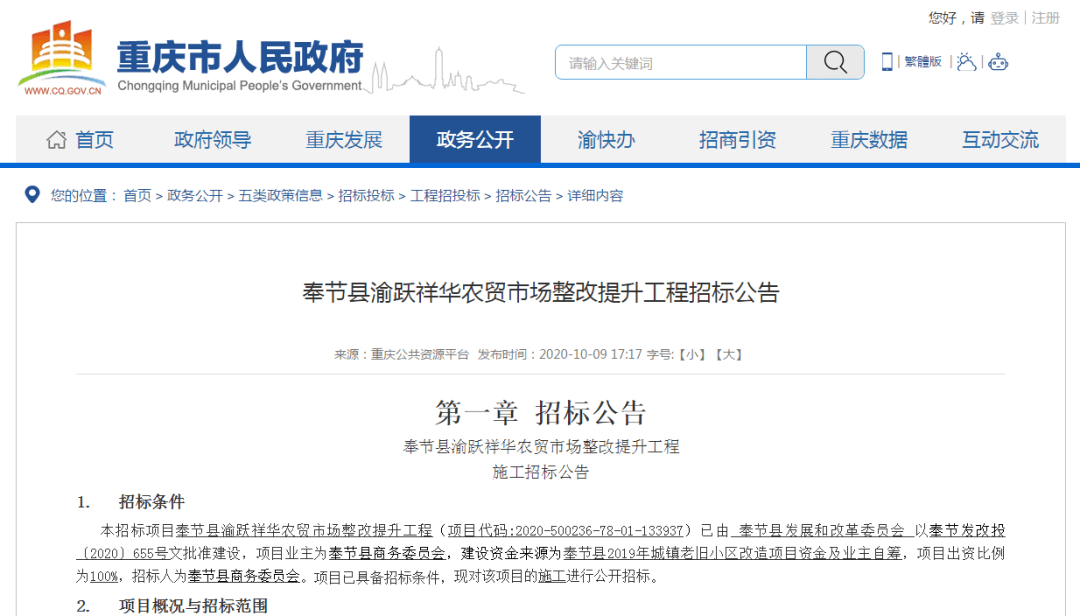Open 招商引资 menu item
1080x616 pixels.
[x=737, y=140]
